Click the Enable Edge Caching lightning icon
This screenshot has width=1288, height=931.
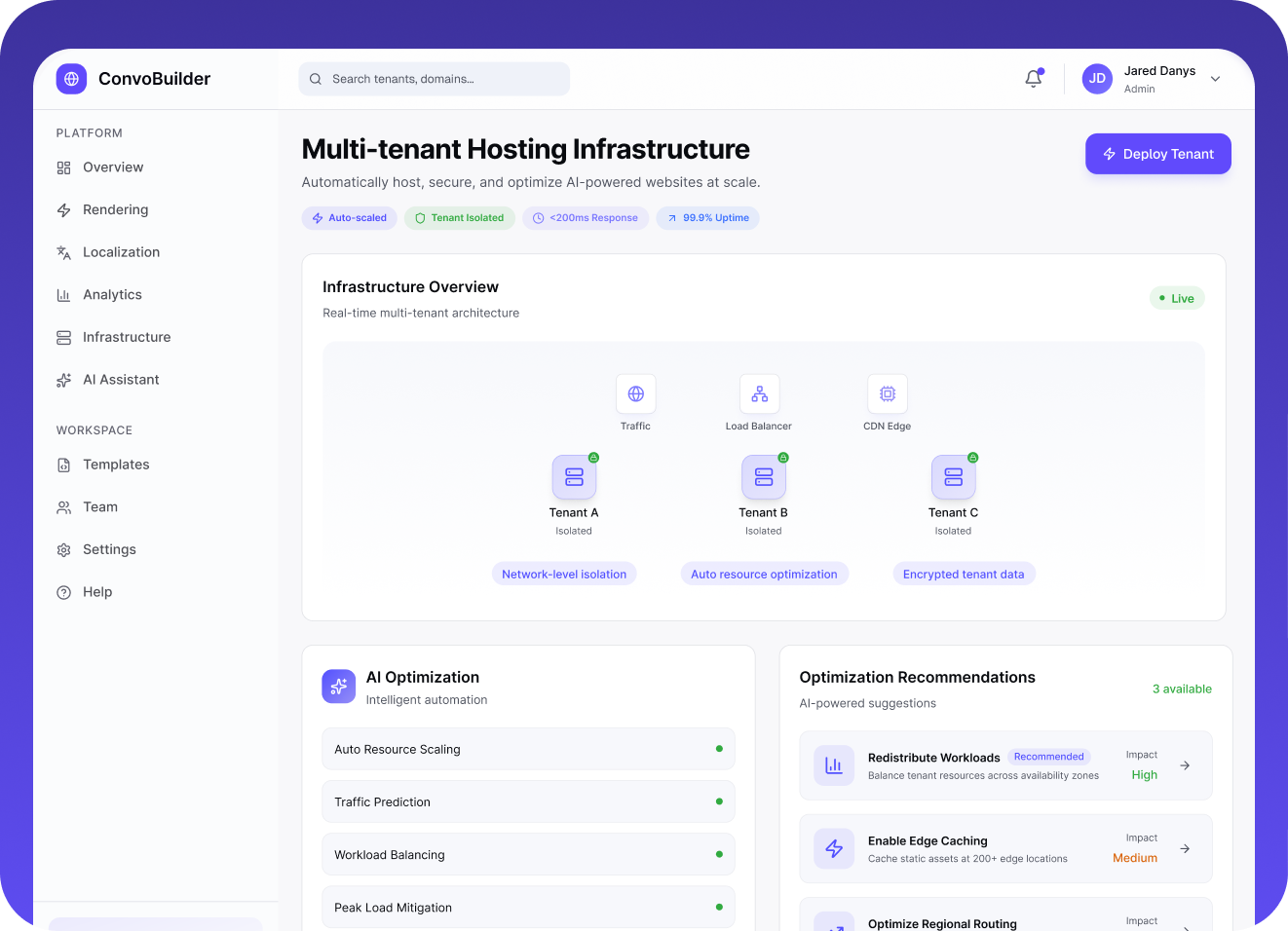pos(834,848)
